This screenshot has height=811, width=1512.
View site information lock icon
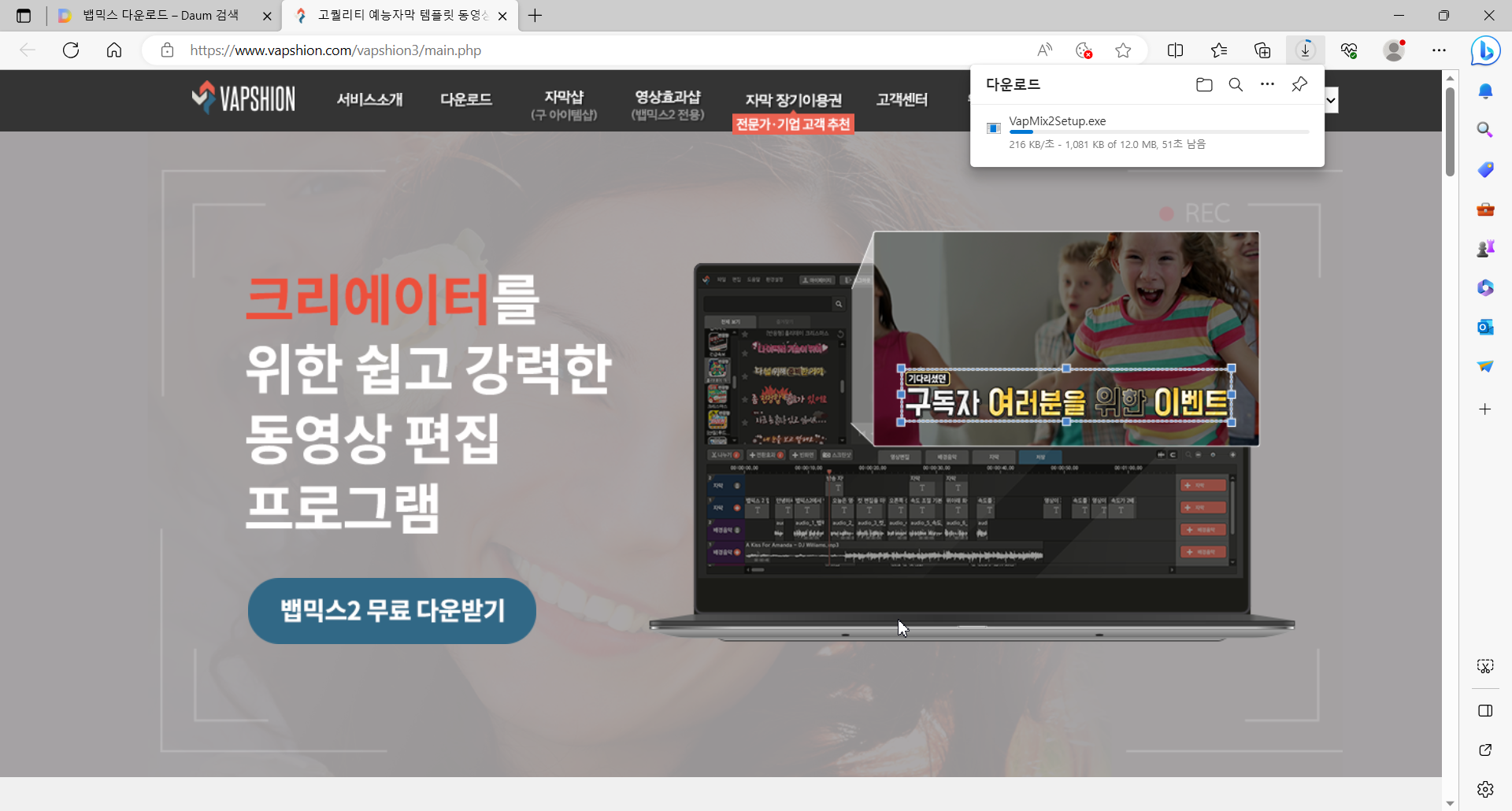click(167, 50)
